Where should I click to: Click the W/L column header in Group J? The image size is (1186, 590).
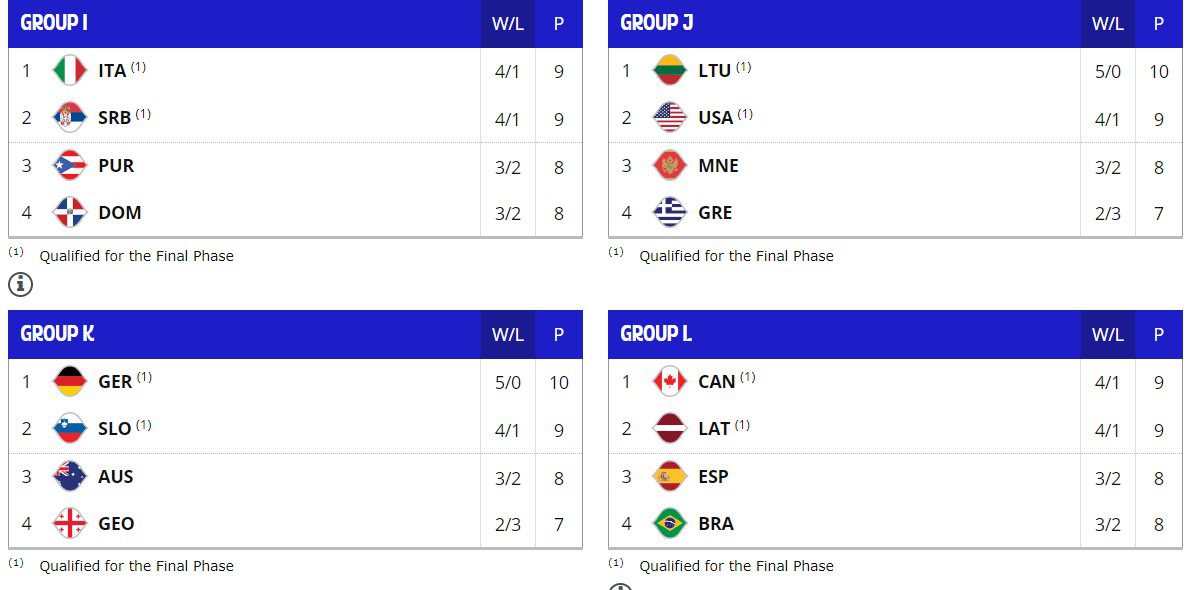tap(1107, 24)
